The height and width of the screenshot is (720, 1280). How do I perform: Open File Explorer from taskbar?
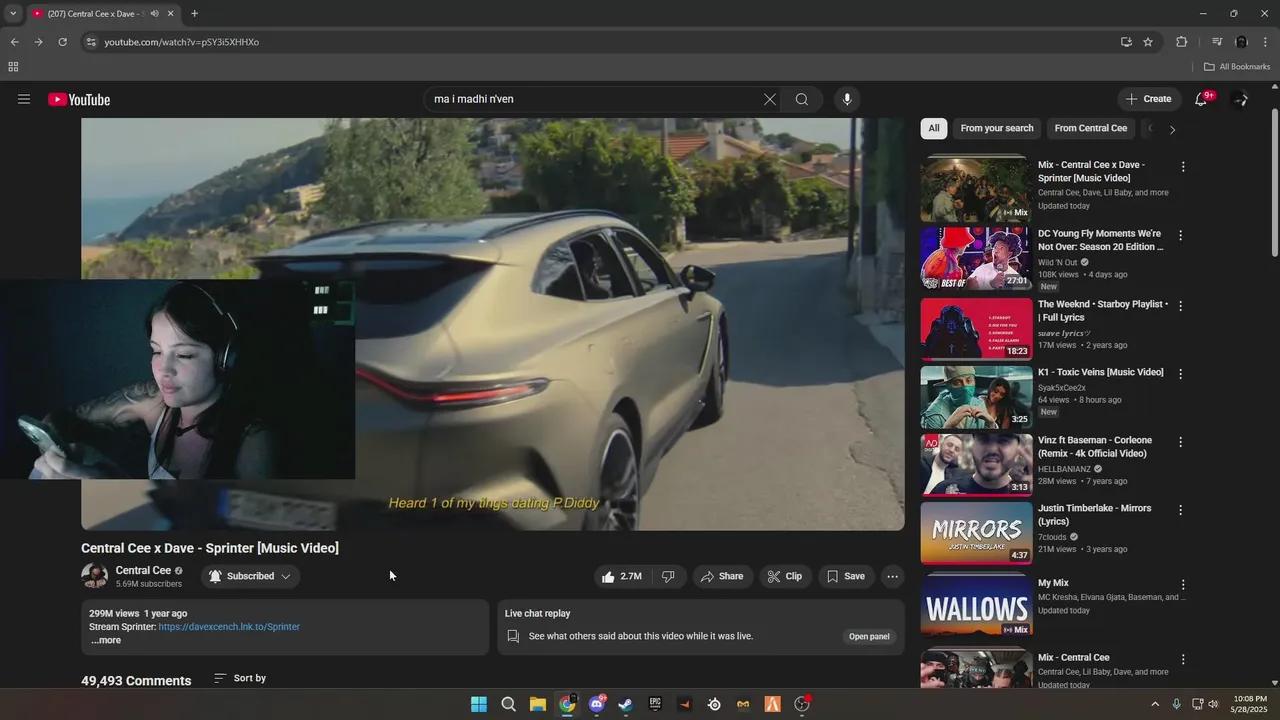pyautogui.click(x=538, y=704)
